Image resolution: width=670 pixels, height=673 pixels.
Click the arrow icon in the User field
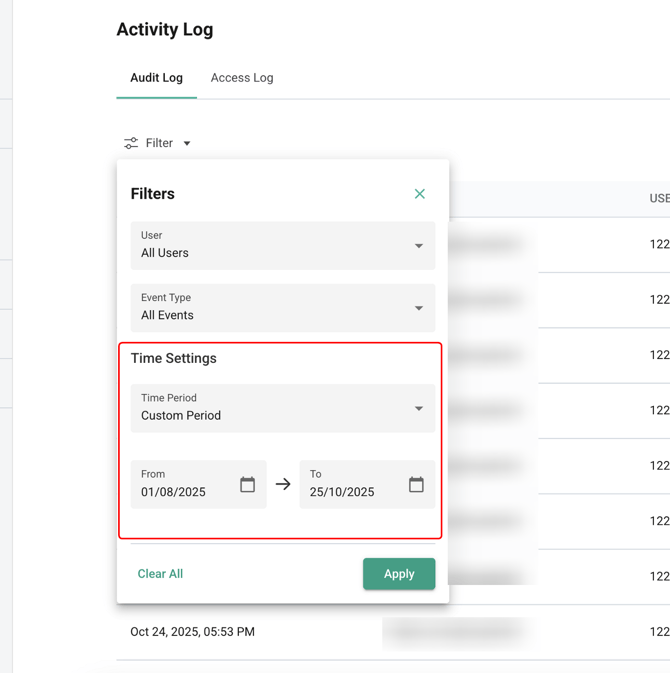pos(419,246)
